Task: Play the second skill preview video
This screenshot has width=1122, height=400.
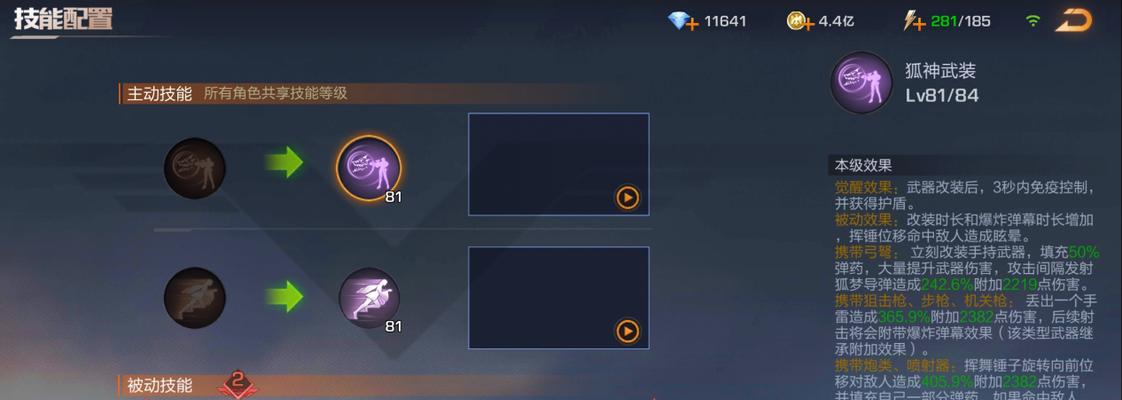Action: [628, 331]
